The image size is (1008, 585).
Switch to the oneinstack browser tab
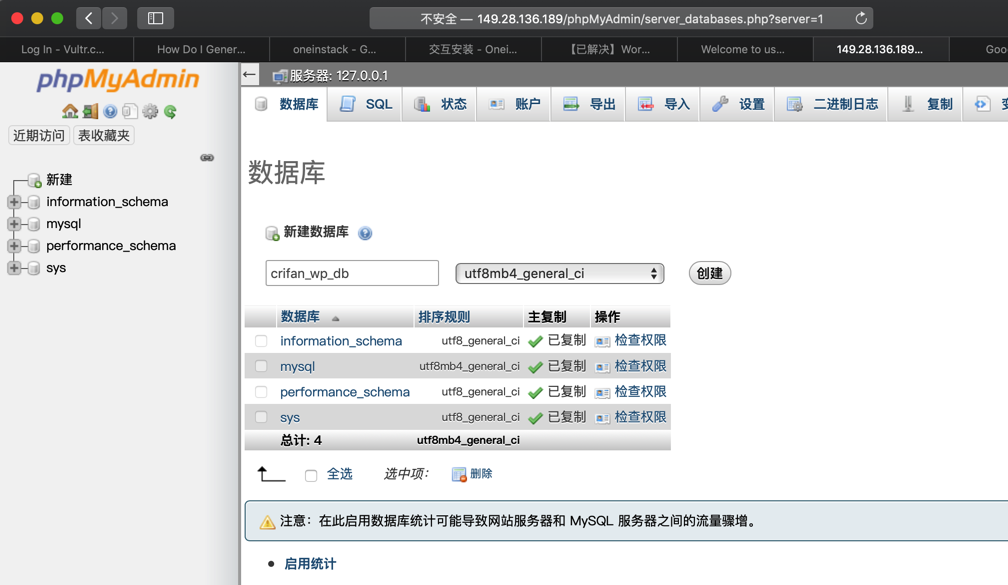pos(338,50)
